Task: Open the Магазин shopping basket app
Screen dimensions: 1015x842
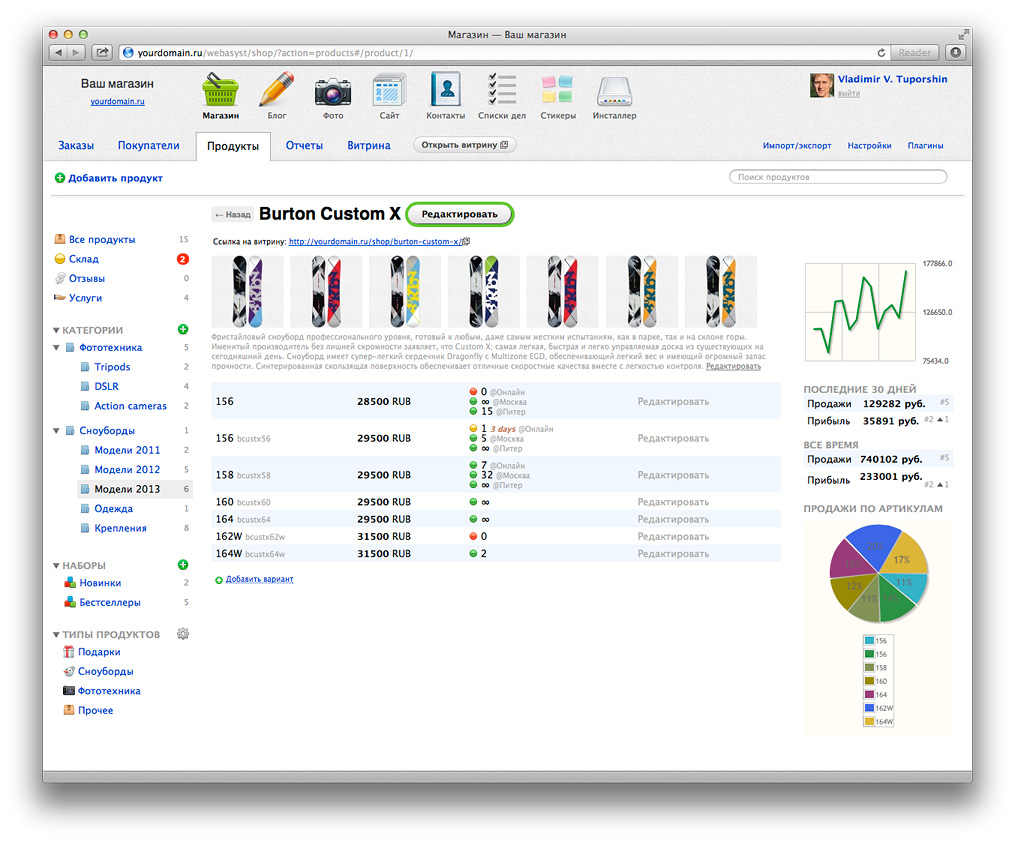Action: point(220,96)
